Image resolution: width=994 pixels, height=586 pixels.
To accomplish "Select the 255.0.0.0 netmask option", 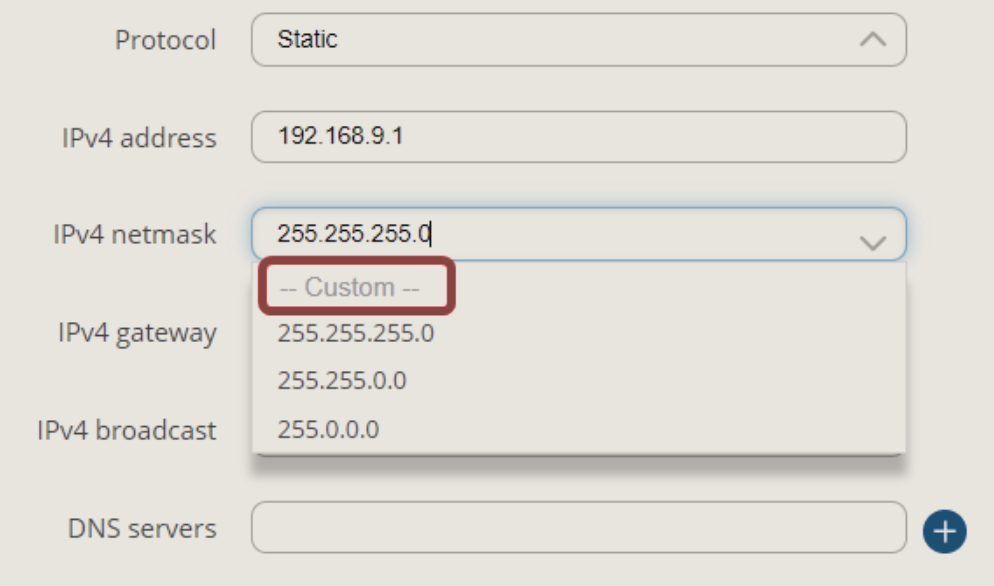I will [328, 430].
